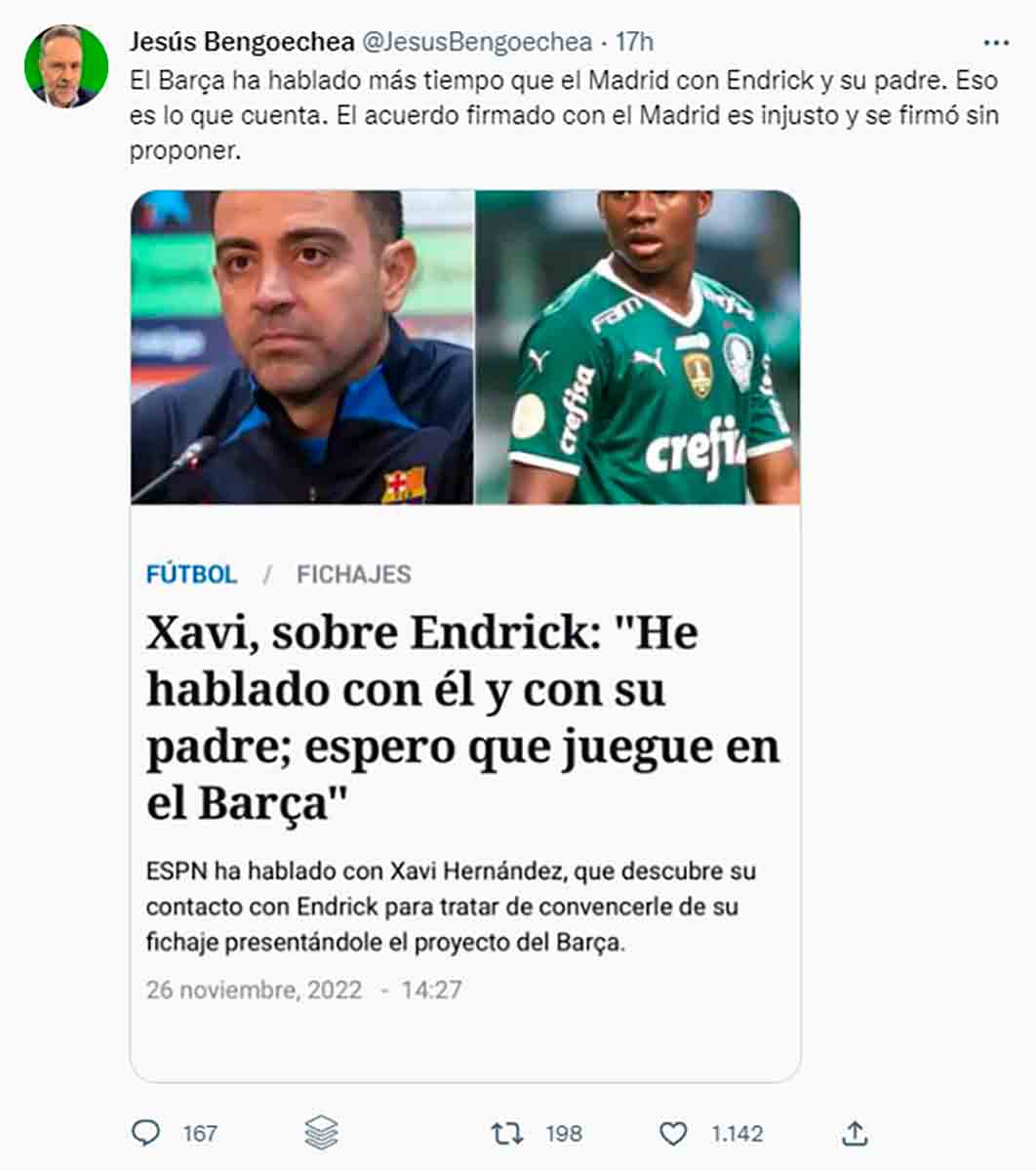Open the Xavi press conference photo

(302, 347)
